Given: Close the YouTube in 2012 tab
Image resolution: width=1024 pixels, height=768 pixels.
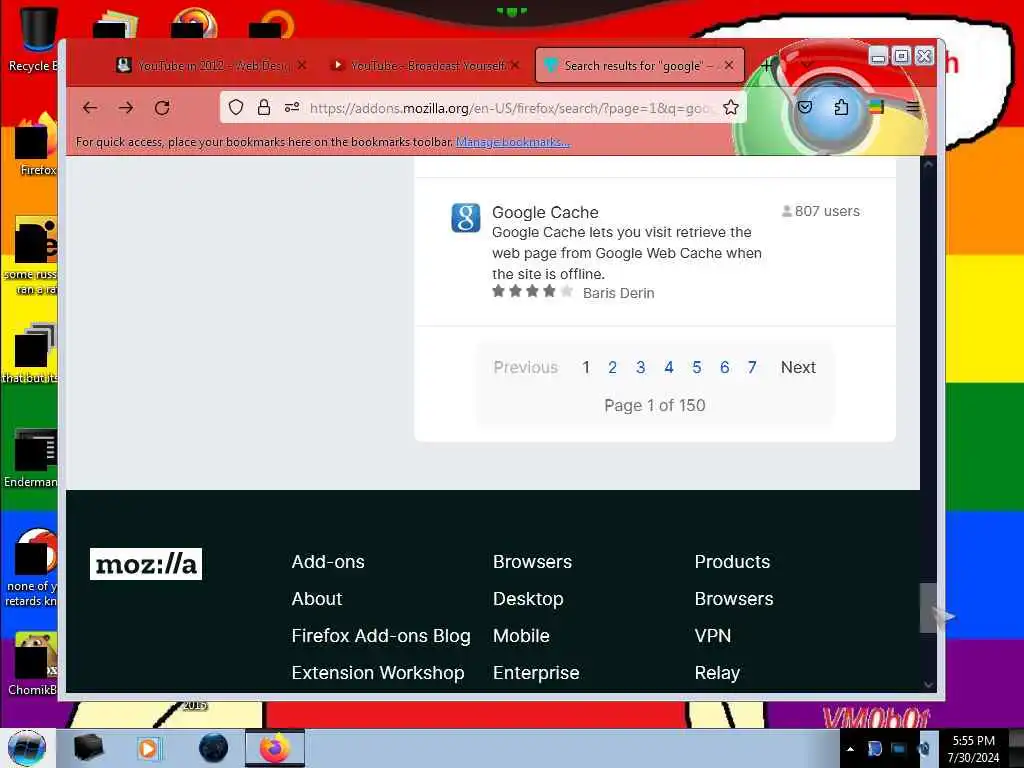Looking at the screenshot, I should [x=301, y=65].
